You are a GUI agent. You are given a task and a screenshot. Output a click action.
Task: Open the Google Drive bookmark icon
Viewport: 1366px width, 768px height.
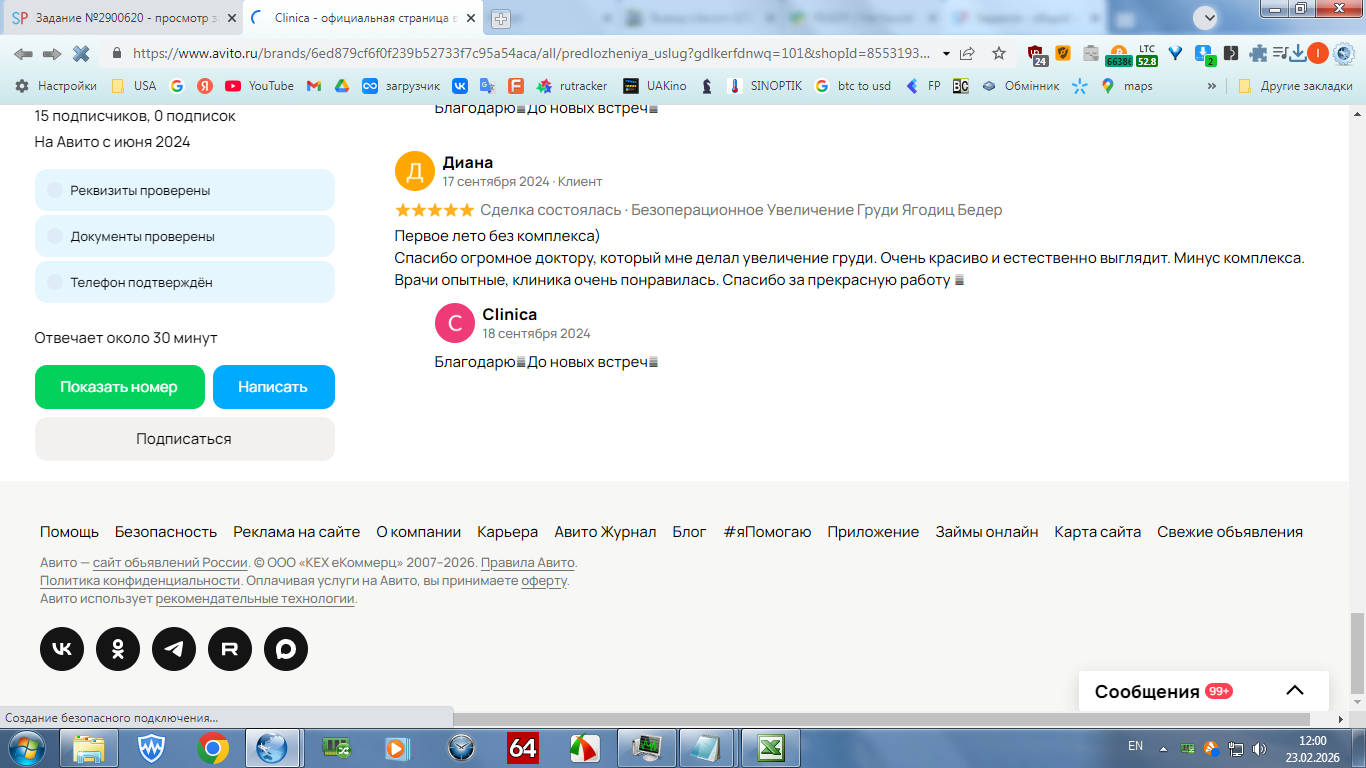coord(341,86)
